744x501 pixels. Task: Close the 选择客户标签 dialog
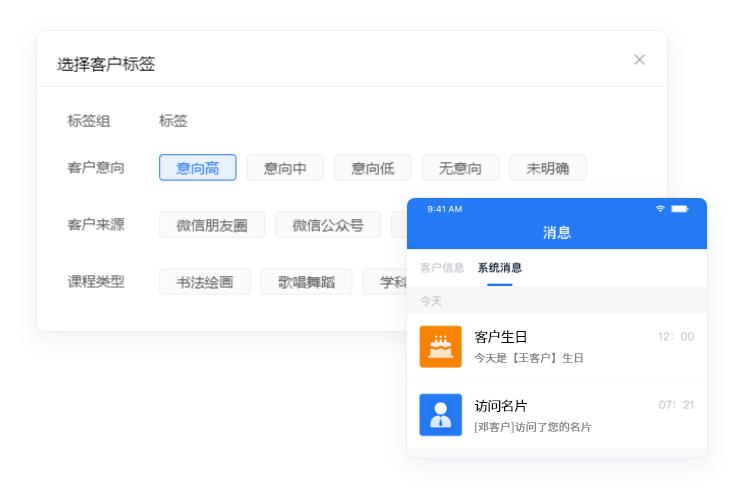click(x=639, y=60)
